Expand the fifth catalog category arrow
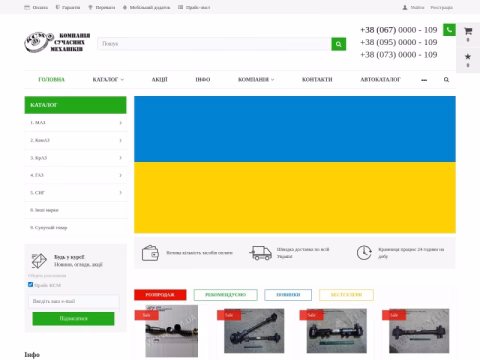The height and width of the screenshot is (360, 480). pos(121,193)
